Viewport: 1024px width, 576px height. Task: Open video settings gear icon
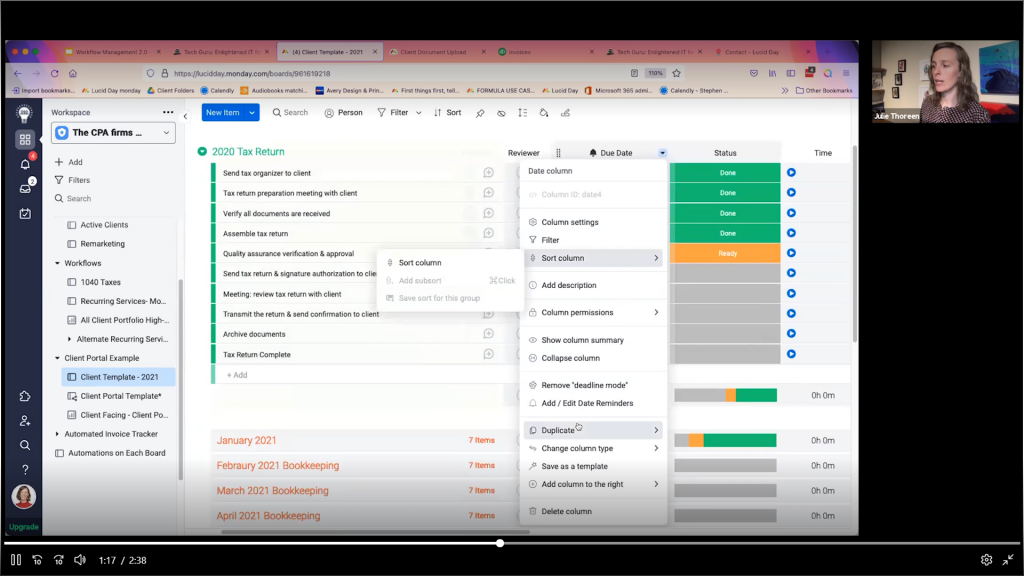click(x=987, y=560)
